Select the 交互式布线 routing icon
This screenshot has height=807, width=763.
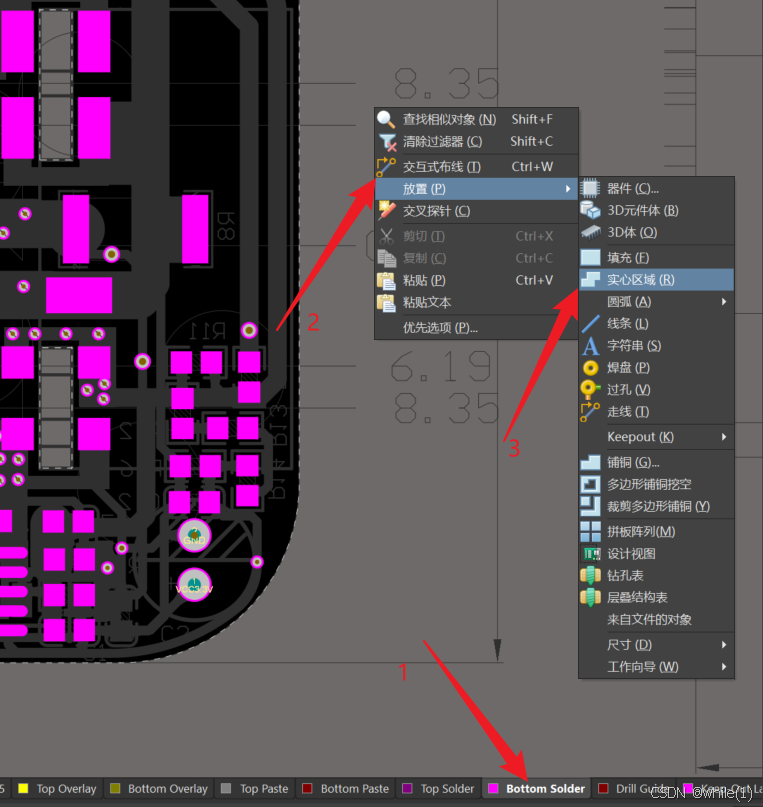pos(386,167)
